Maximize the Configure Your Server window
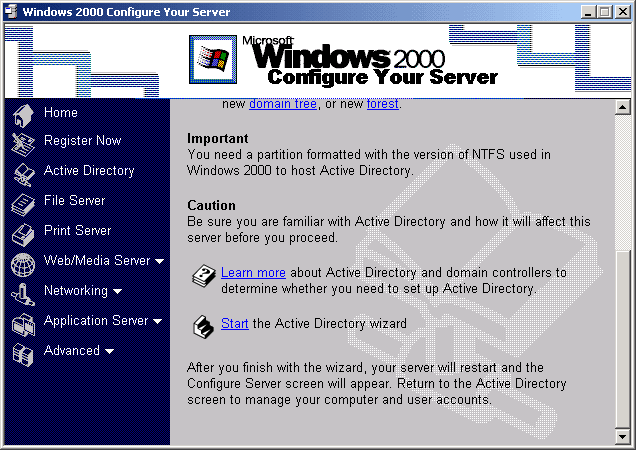636x450 pixels. point(604,12)
